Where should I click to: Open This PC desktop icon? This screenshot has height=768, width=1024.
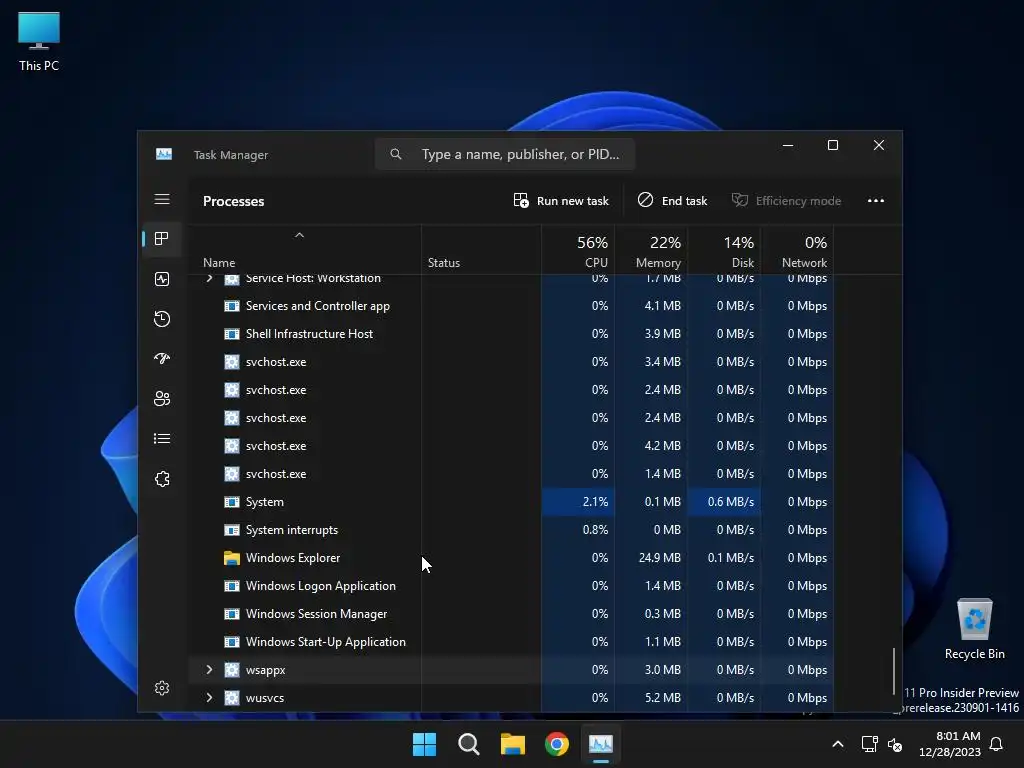point(39,41)
